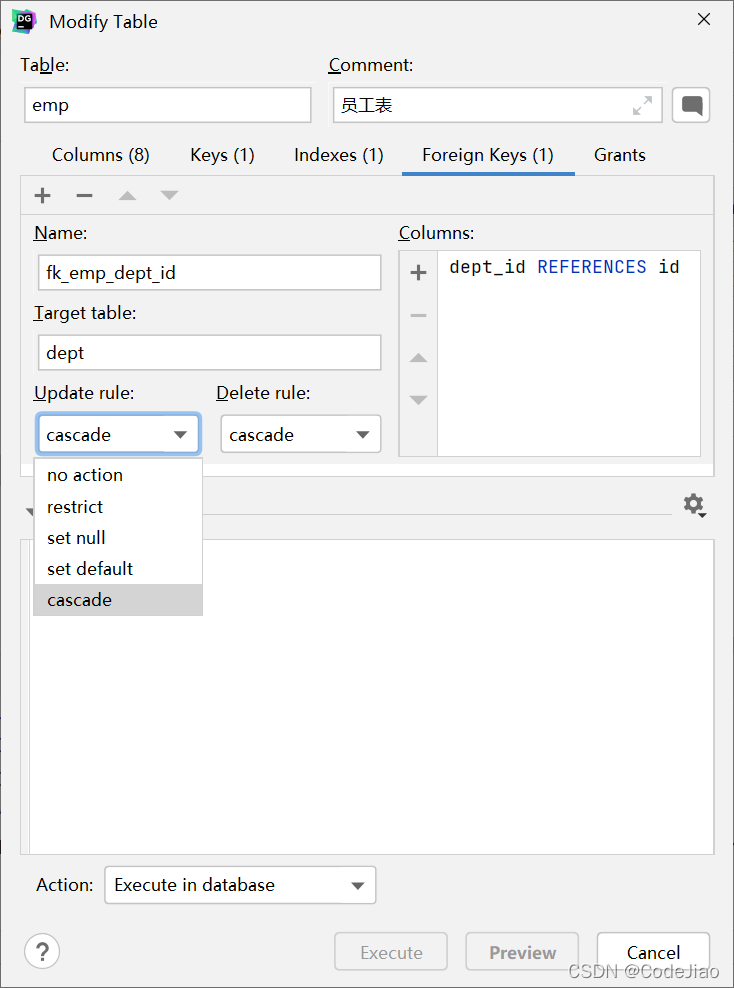Remove column reference in Columns panel

point(418,315)
